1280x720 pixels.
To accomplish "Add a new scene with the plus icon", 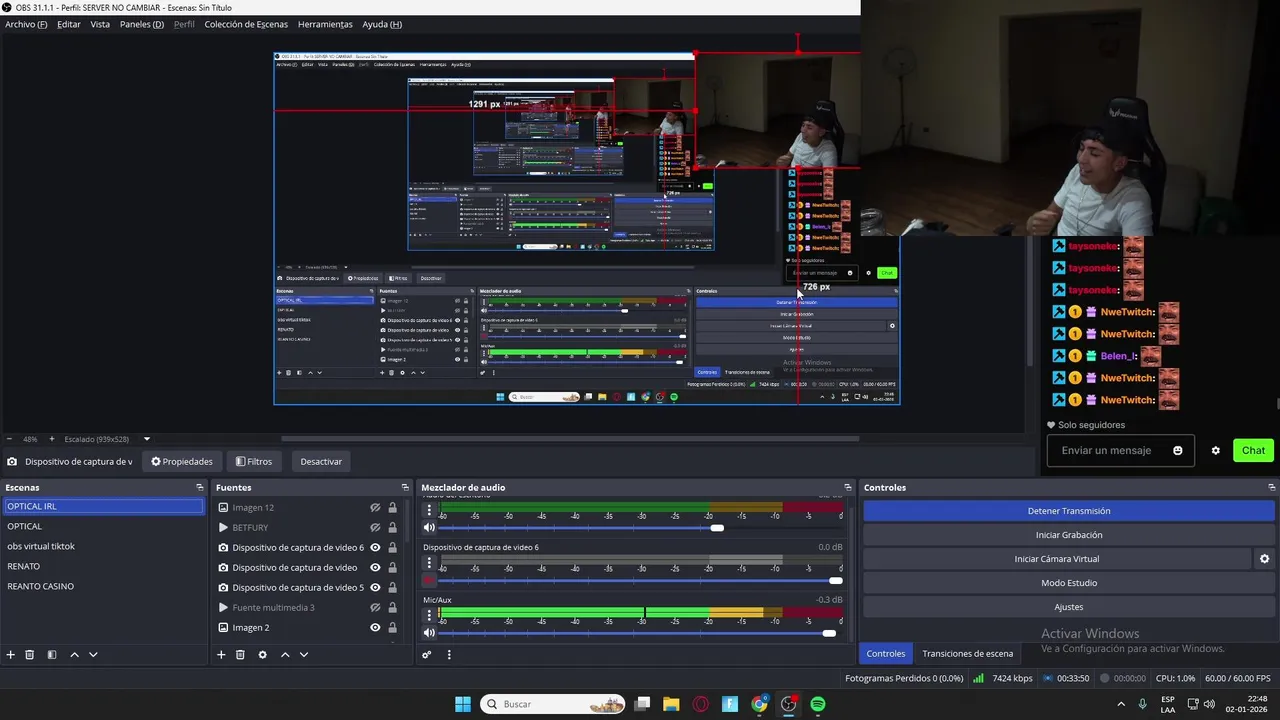I will 10,655.
